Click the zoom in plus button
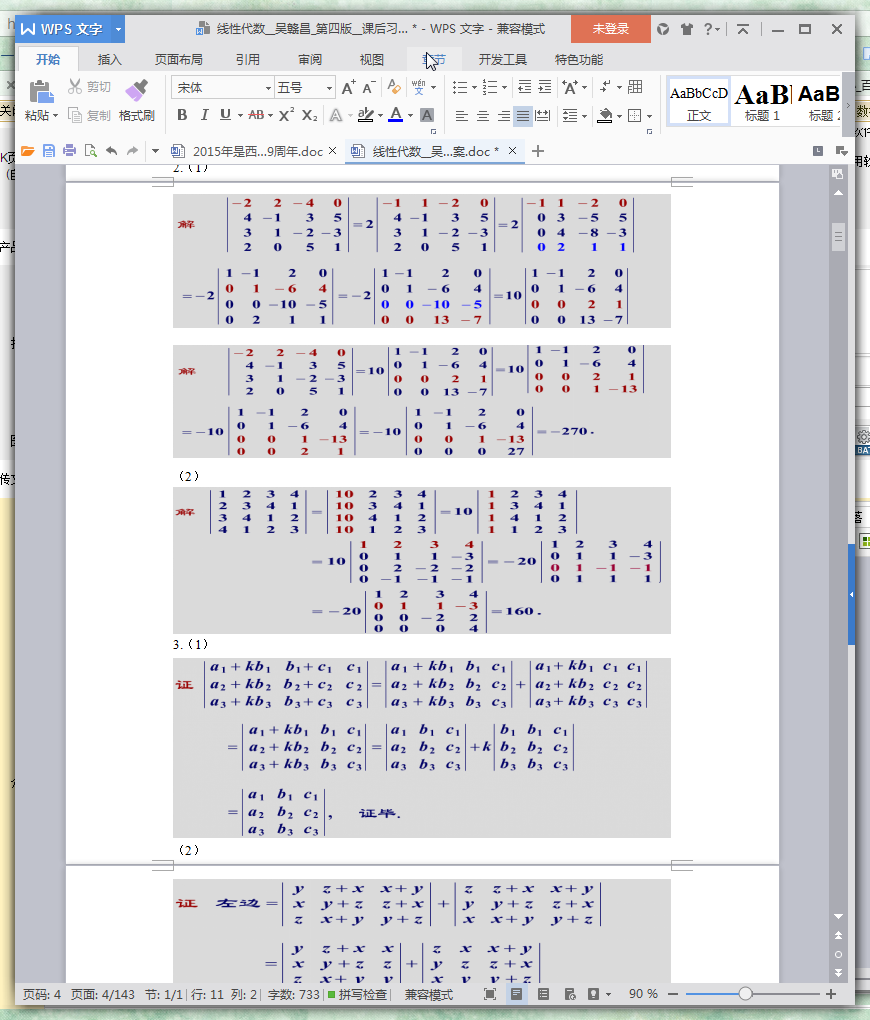The image size is (870, 1020). [x=830, y=994]
